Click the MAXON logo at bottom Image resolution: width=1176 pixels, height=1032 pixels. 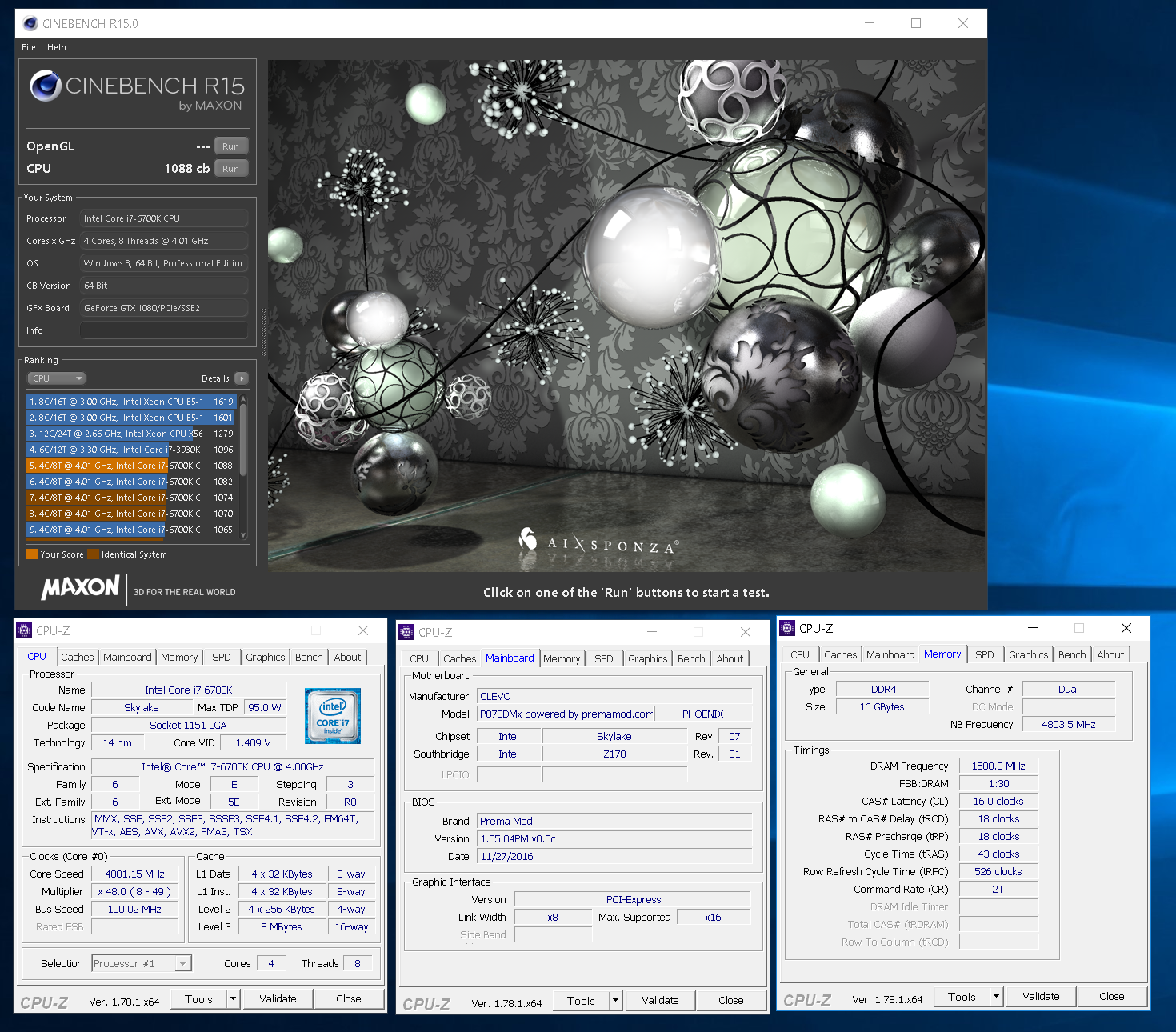click(80, 588)
